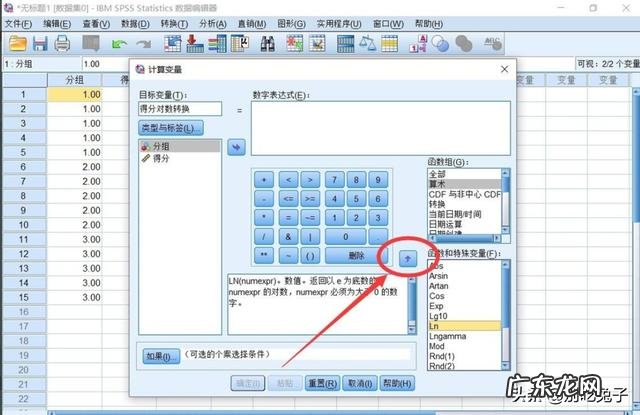Click the Insert variable icon
The image size is (640, 415).
(317, 44)
